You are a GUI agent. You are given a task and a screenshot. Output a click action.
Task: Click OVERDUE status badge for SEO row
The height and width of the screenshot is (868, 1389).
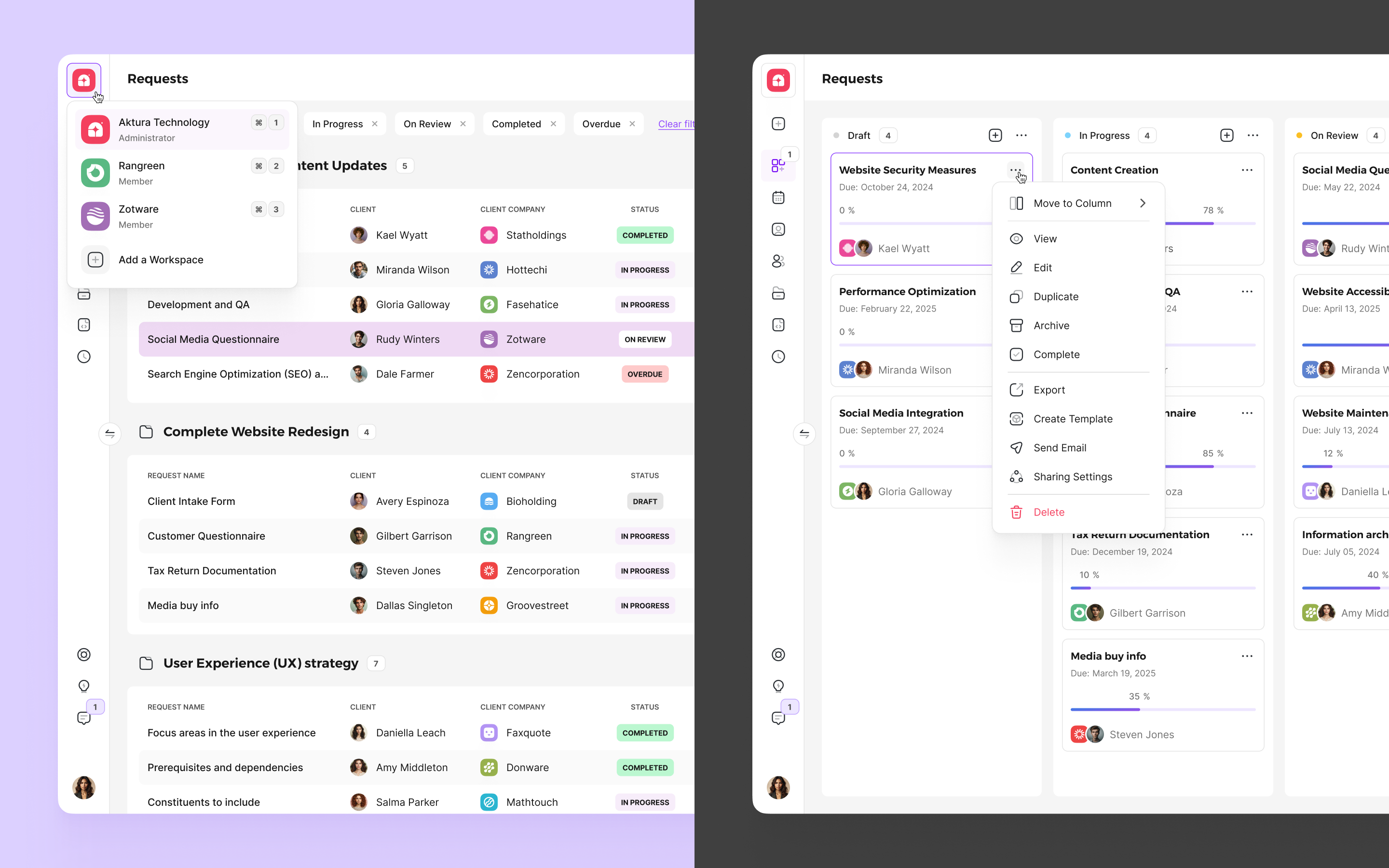[x=644, y=374]
